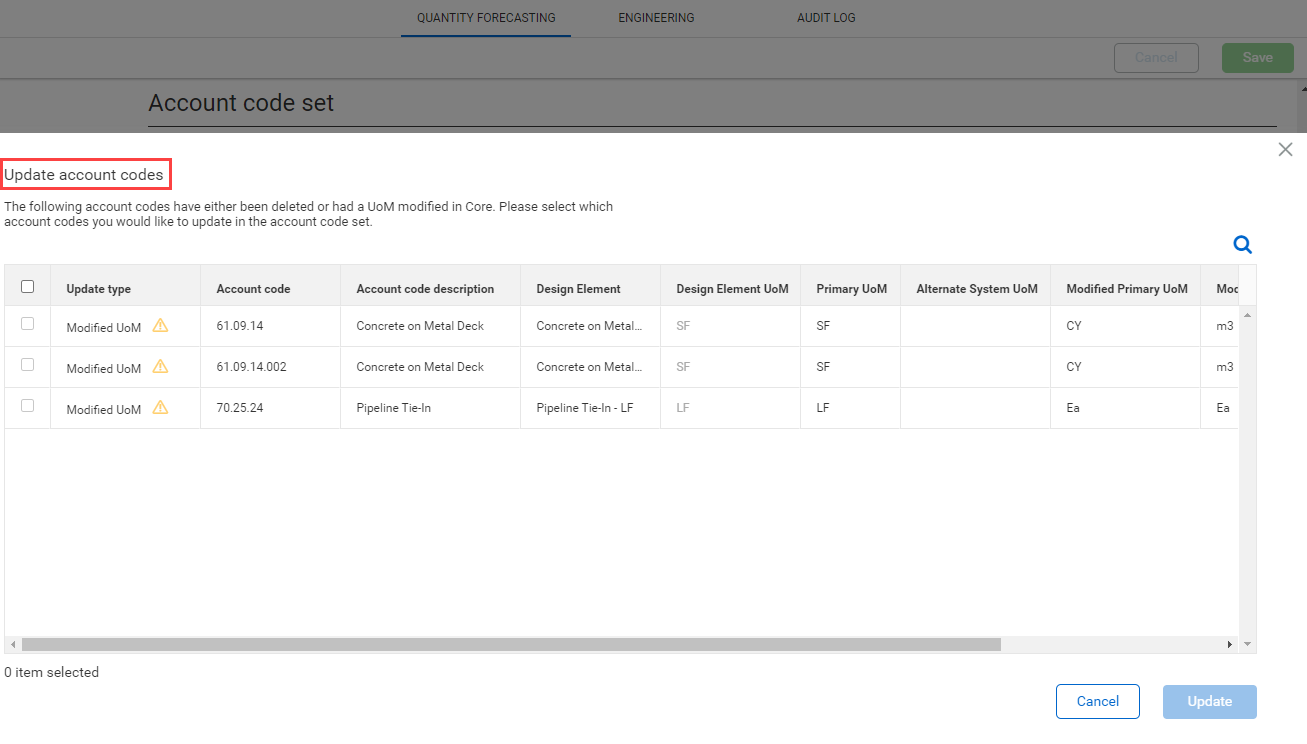Toggle the select-all checkbox in table header

[28, 287]
